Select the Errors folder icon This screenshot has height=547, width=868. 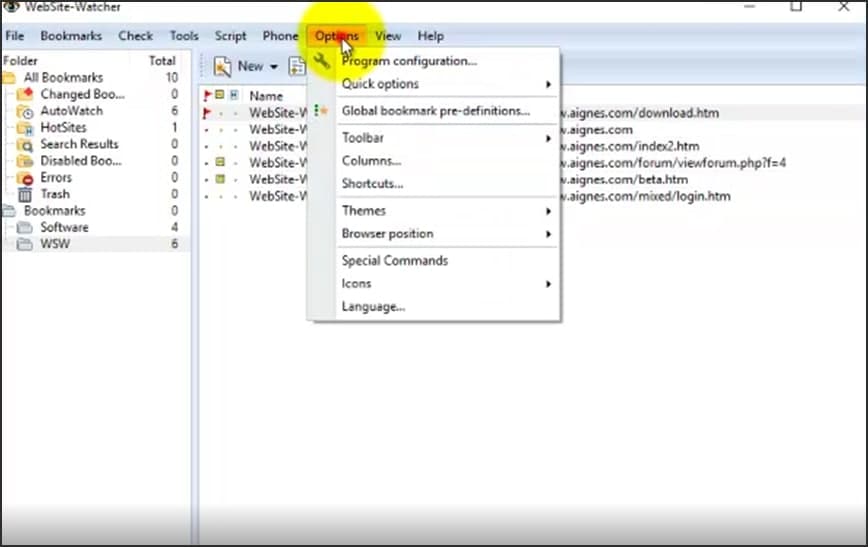[x=24, y=178]
